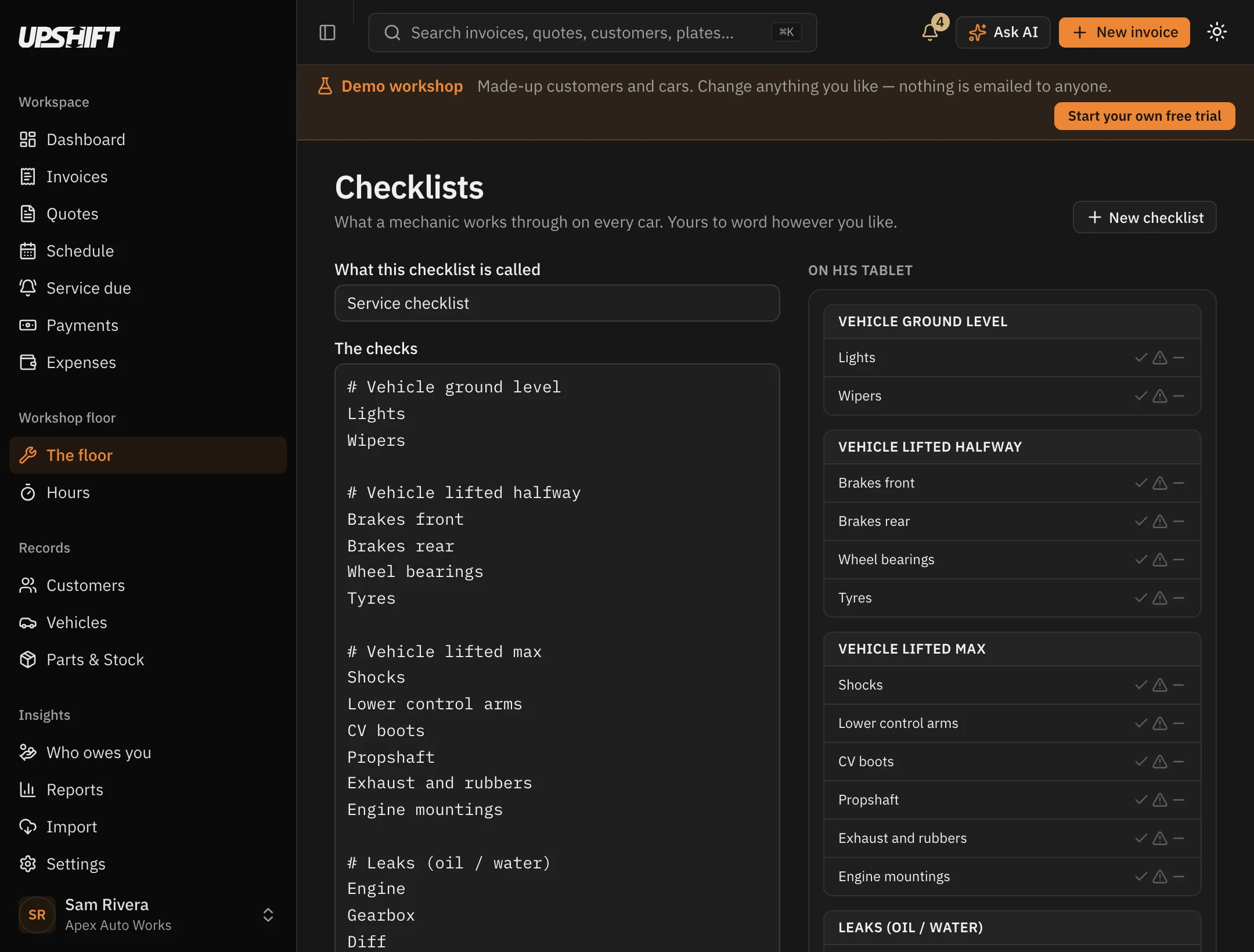Screen dimensions: 1254x952
Task: Select the Engine mountings tablet row
Action: [x=1012, y=877]
